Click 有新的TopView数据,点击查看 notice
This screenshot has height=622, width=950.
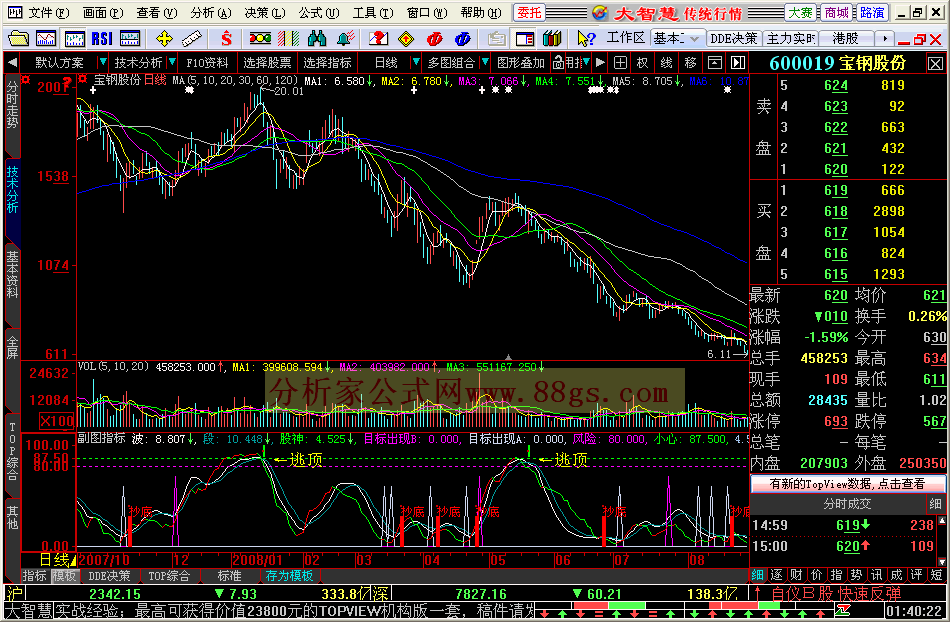pos(848,484)
